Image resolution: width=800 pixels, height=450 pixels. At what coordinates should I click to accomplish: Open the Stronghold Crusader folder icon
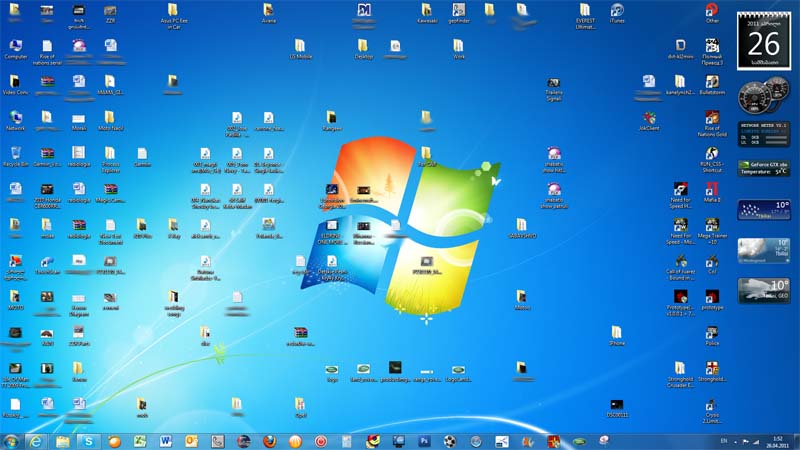680,374
